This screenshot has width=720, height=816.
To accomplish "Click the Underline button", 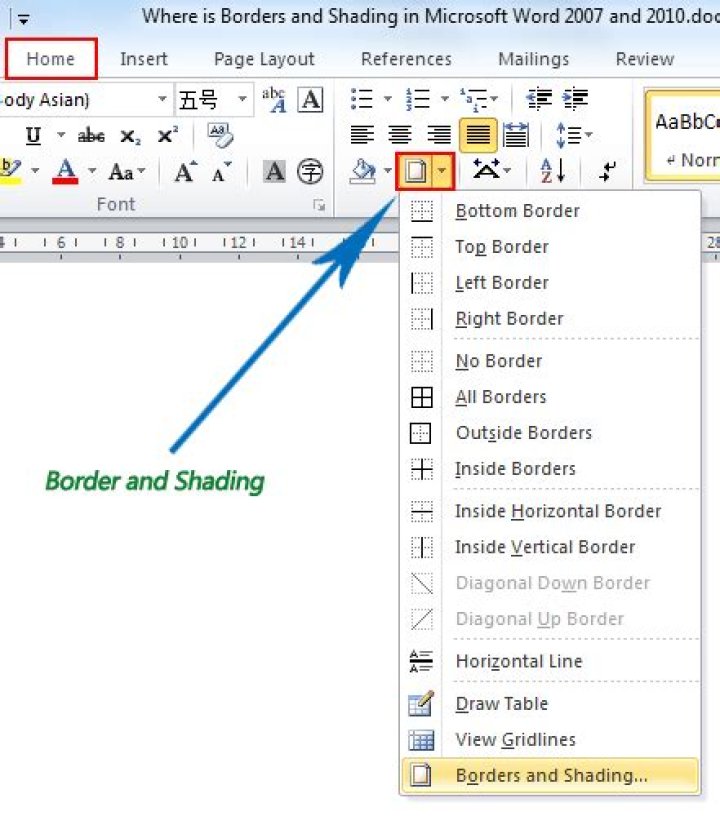I will pyautogui.click(x=33, y=136).
